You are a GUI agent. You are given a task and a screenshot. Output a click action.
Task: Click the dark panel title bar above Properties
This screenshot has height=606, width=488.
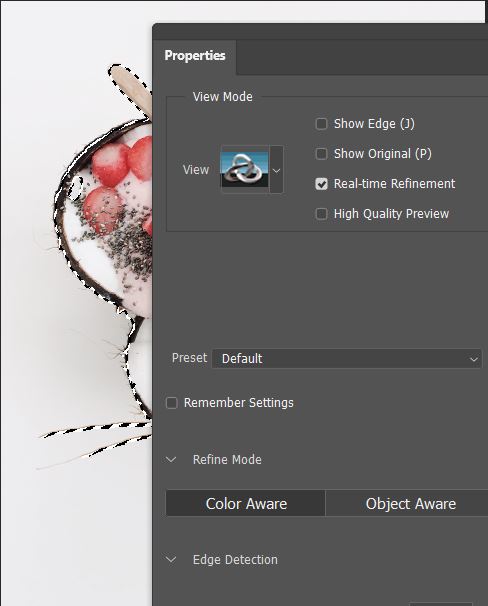coord(320,31)
